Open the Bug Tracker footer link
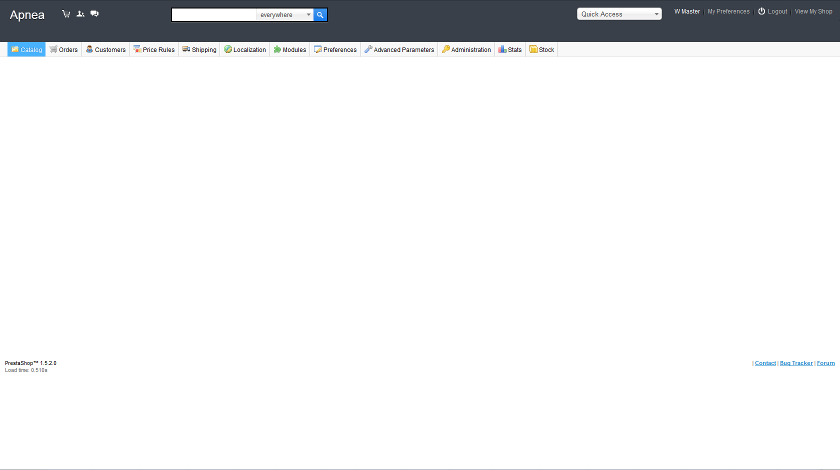This screenshot has height=470, width=840. click(x=796, y=363)
